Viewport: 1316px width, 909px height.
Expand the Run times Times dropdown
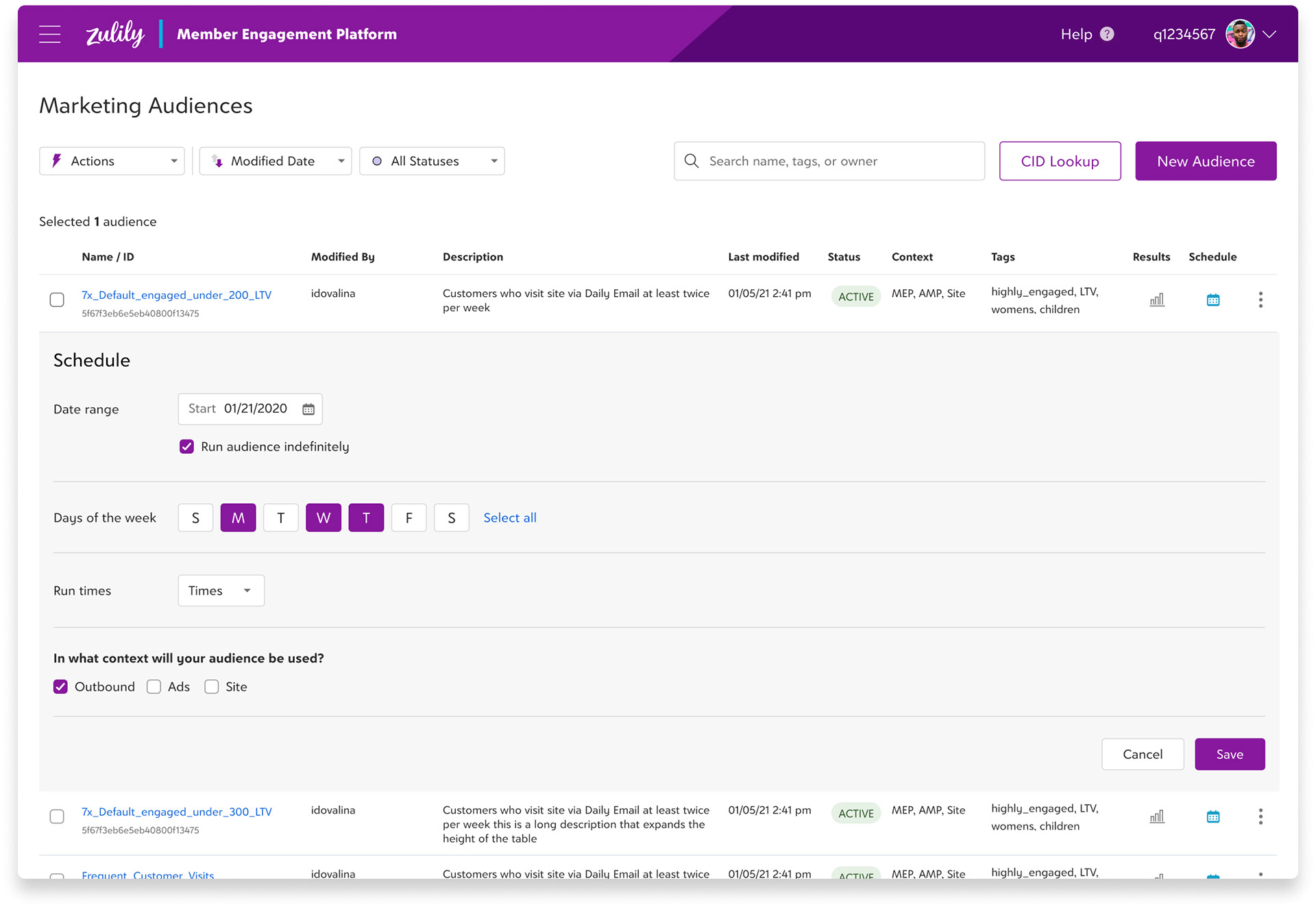[221, 591]
